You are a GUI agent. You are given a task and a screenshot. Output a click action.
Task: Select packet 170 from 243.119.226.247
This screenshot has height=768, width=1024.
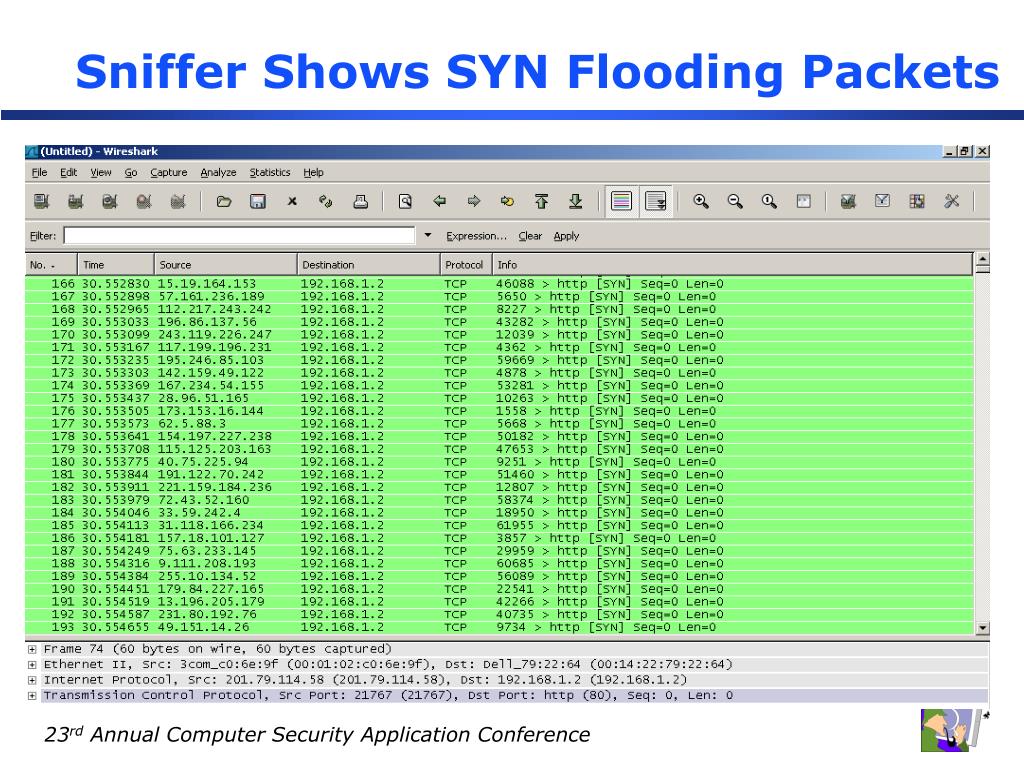(x=499, y=335)
